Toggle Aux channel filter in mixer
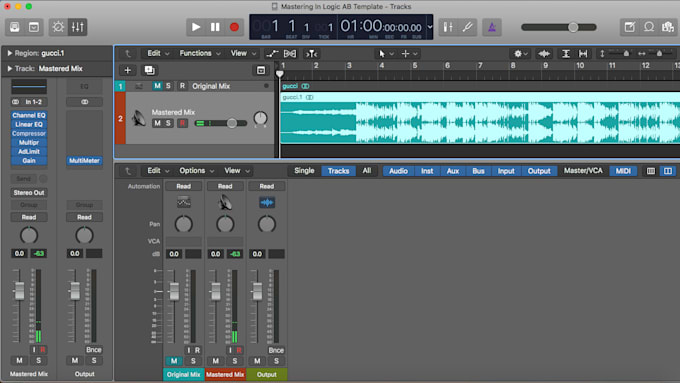This screenshot has width=680, height=383. point(453,171)
